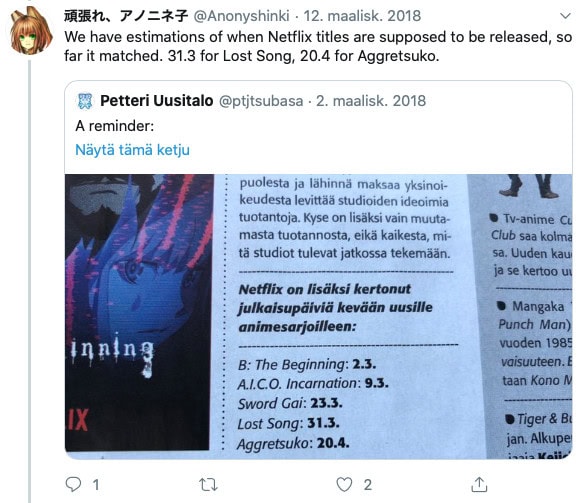This screenshot has width=584, height=503.
Task: Click the tweet text about Netflix estimations
Action: (318, 46)
